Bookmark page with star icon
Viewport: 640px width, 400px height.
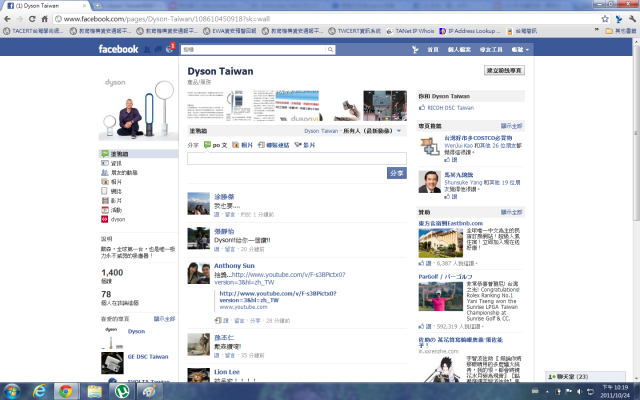click(605, 19)
